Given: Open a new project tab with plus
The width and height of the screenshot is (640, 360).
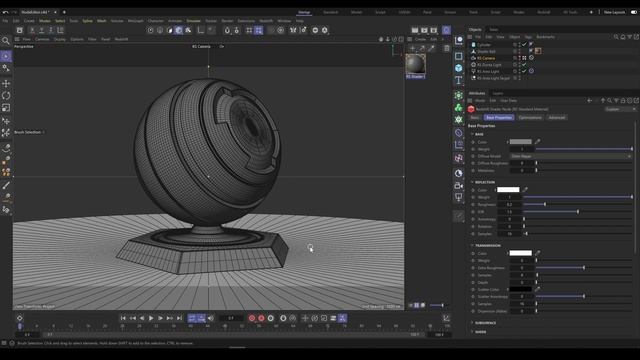Looking at the screenshot, I should (x=64, y=12).
